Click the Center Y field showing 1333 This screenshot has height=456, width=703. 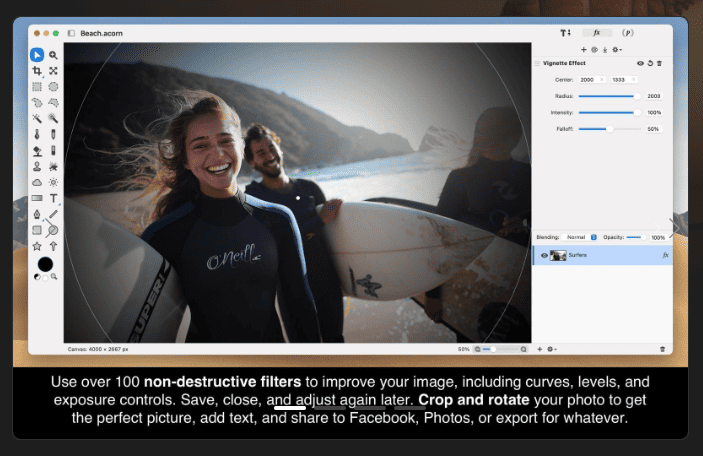click(x=624, y=80)
